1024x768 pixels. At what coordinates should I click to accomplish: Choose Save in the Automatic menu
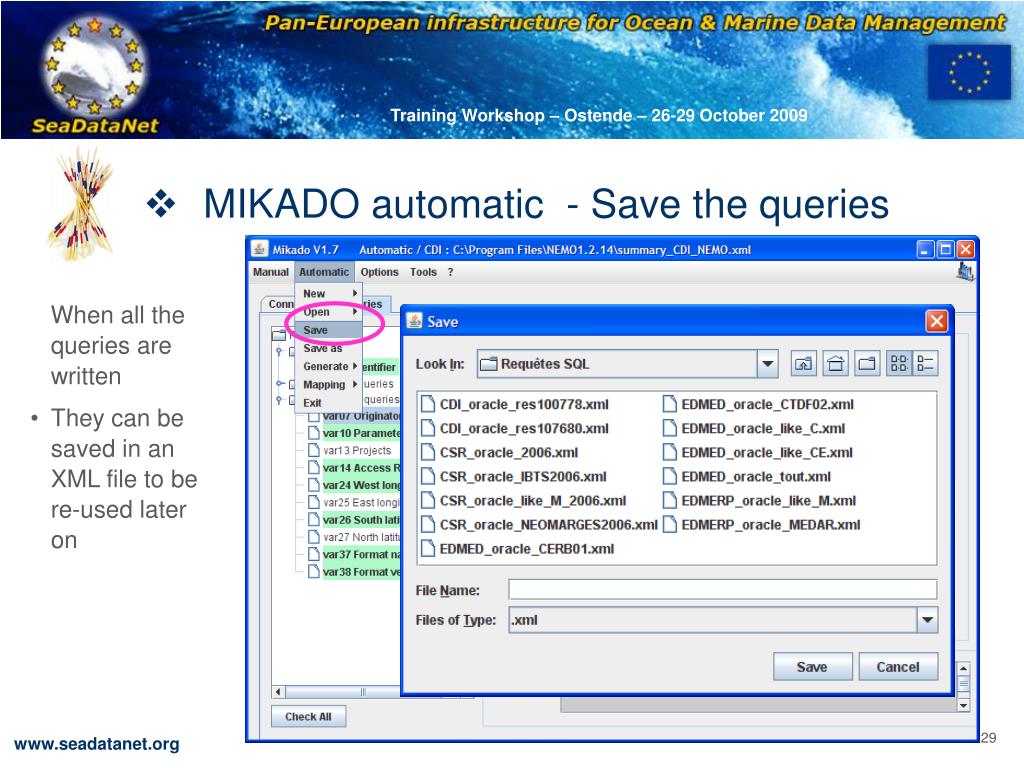[x=330, y=330]
